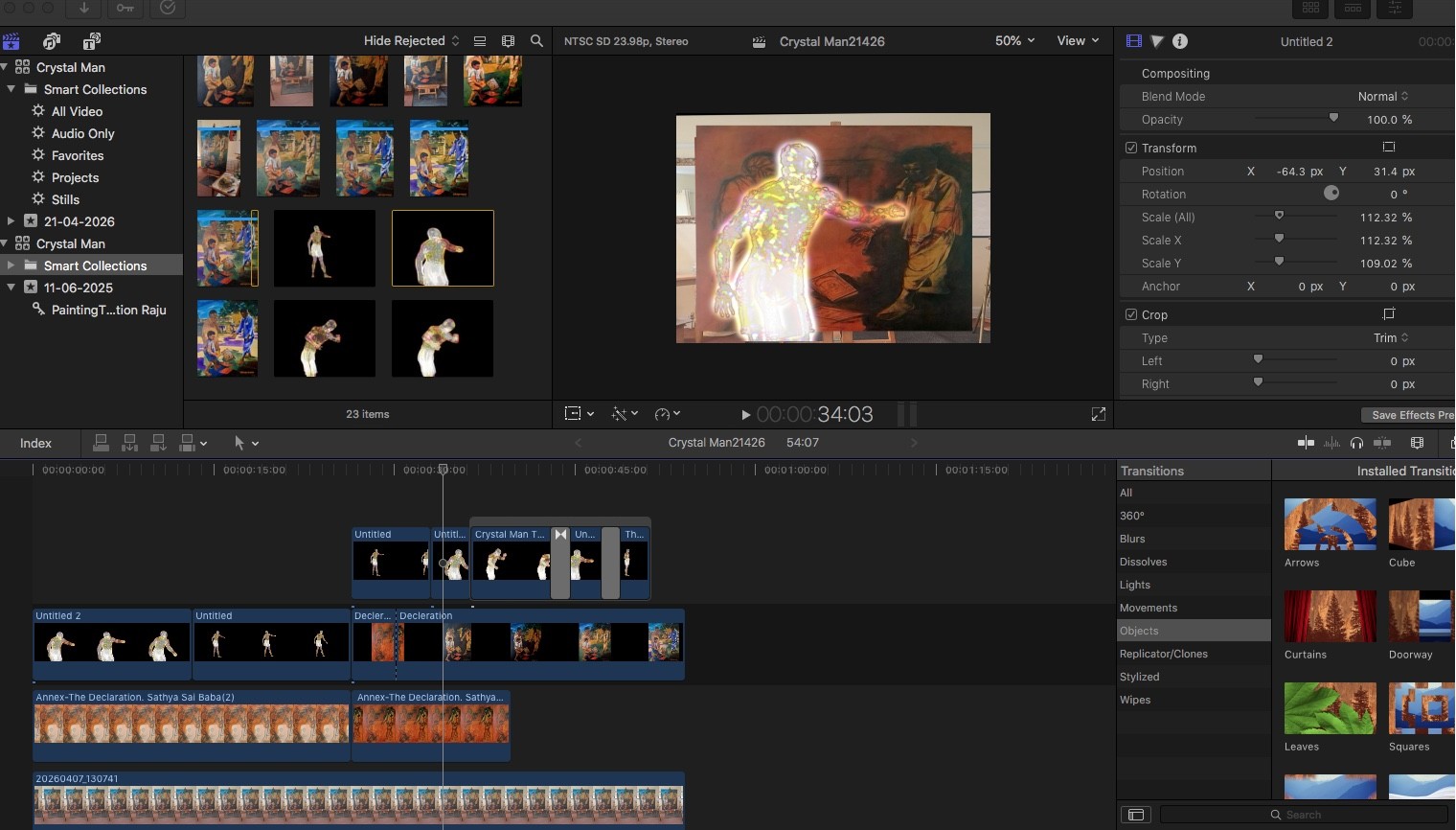
Task: Open the enhancements magic wand menu
Action: pyautogui.click(x=625, y=414)
